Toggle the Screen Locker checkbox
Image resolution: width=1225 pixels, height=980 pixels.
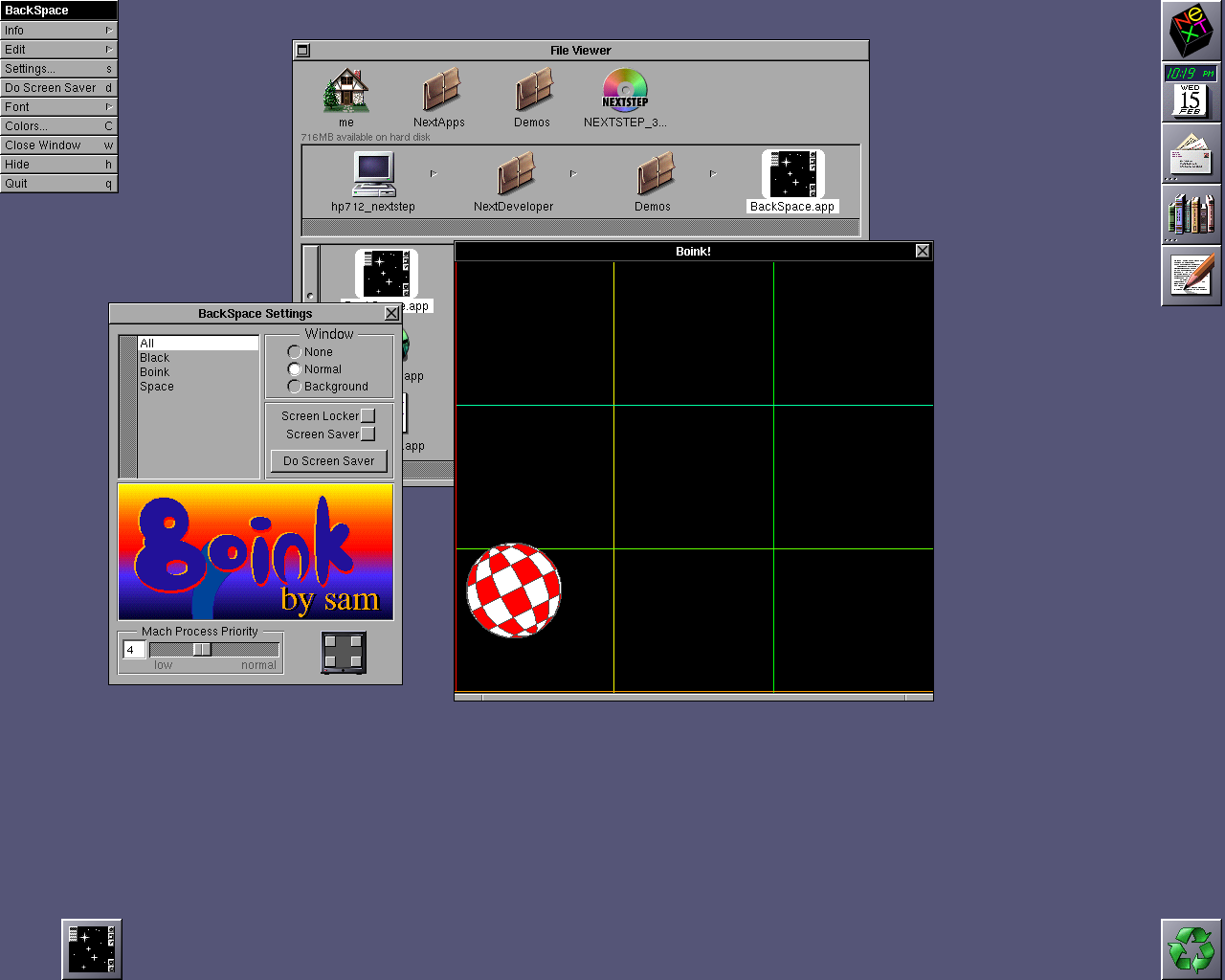367,416
